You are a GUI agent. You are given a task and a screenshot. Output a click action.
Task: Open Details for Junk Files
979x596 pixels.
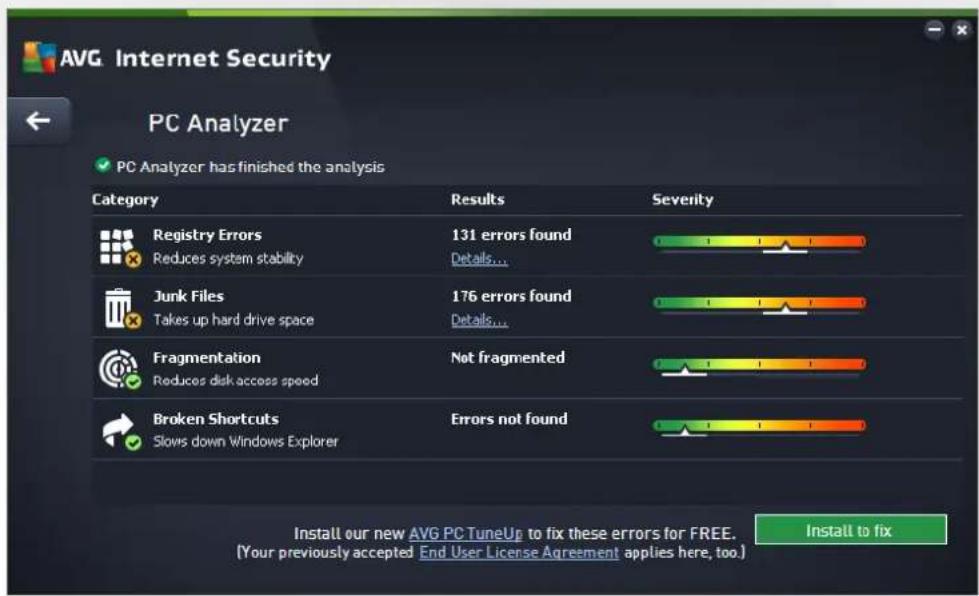pos(479,320)
